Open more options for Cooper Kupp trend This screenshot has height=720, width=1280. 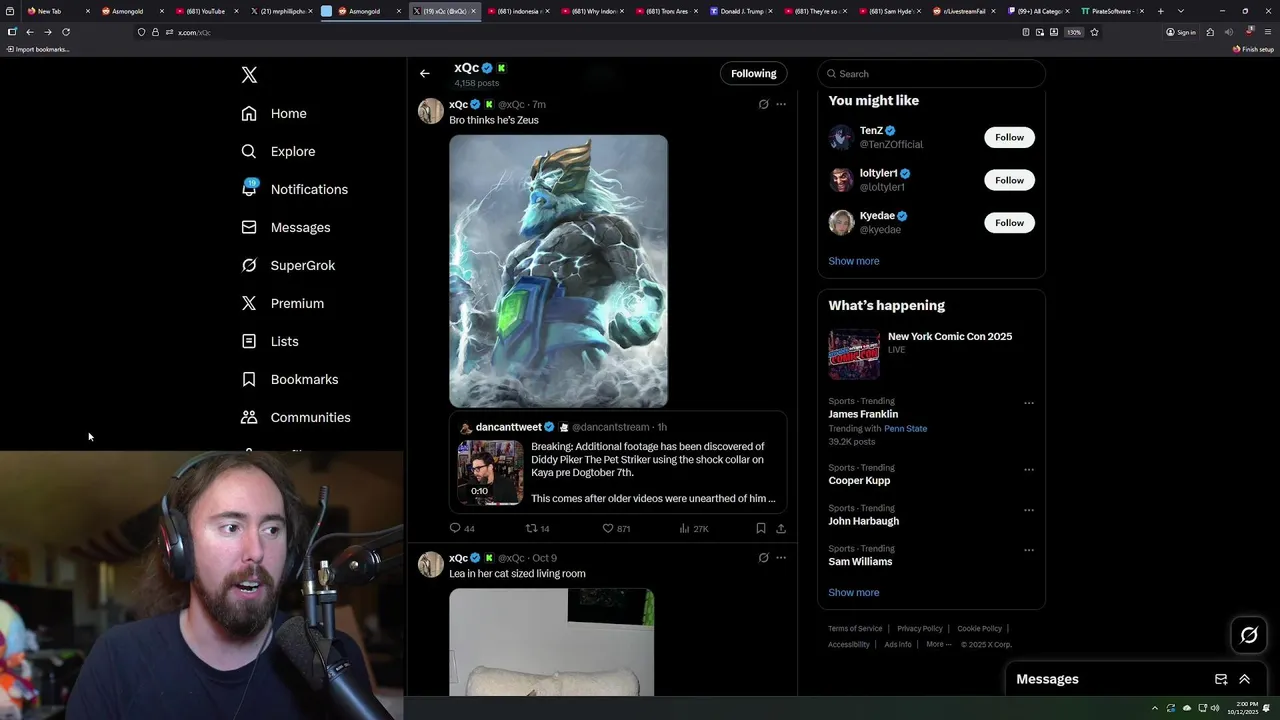pos(1028,470)
